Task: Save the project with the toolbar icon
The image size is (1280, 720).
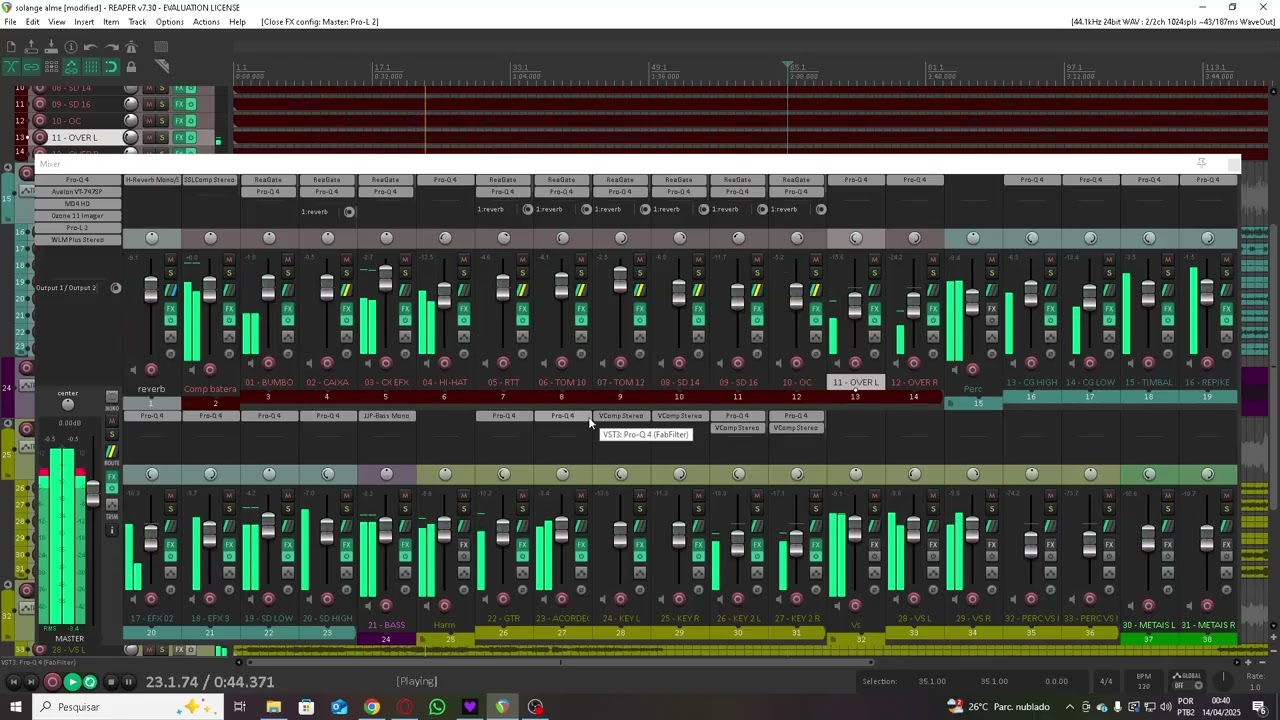Action: click(x=51, y=47)
